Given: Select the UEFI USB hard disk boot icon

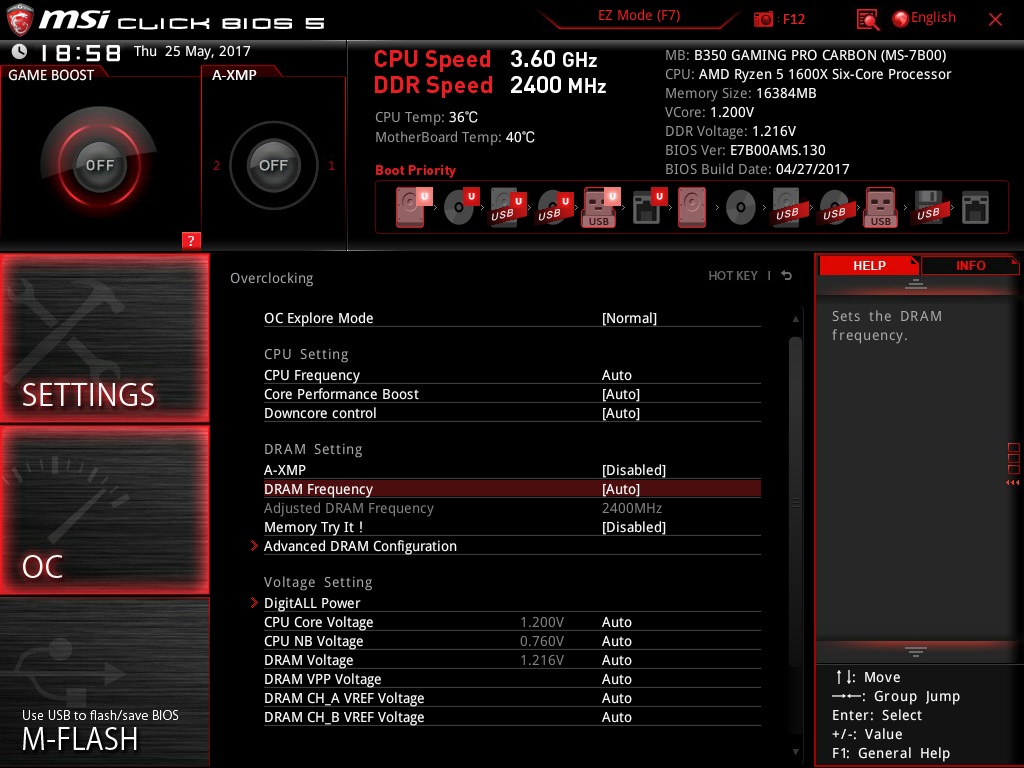Looking at the screenshot, I should tap(507, 208).
